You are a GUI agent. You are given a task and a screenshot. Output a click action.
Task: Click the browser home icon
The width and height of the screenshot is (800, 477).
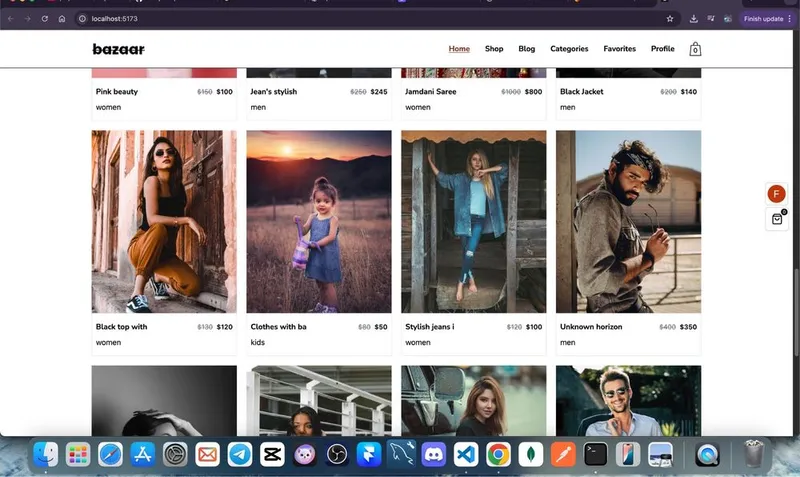62,19
